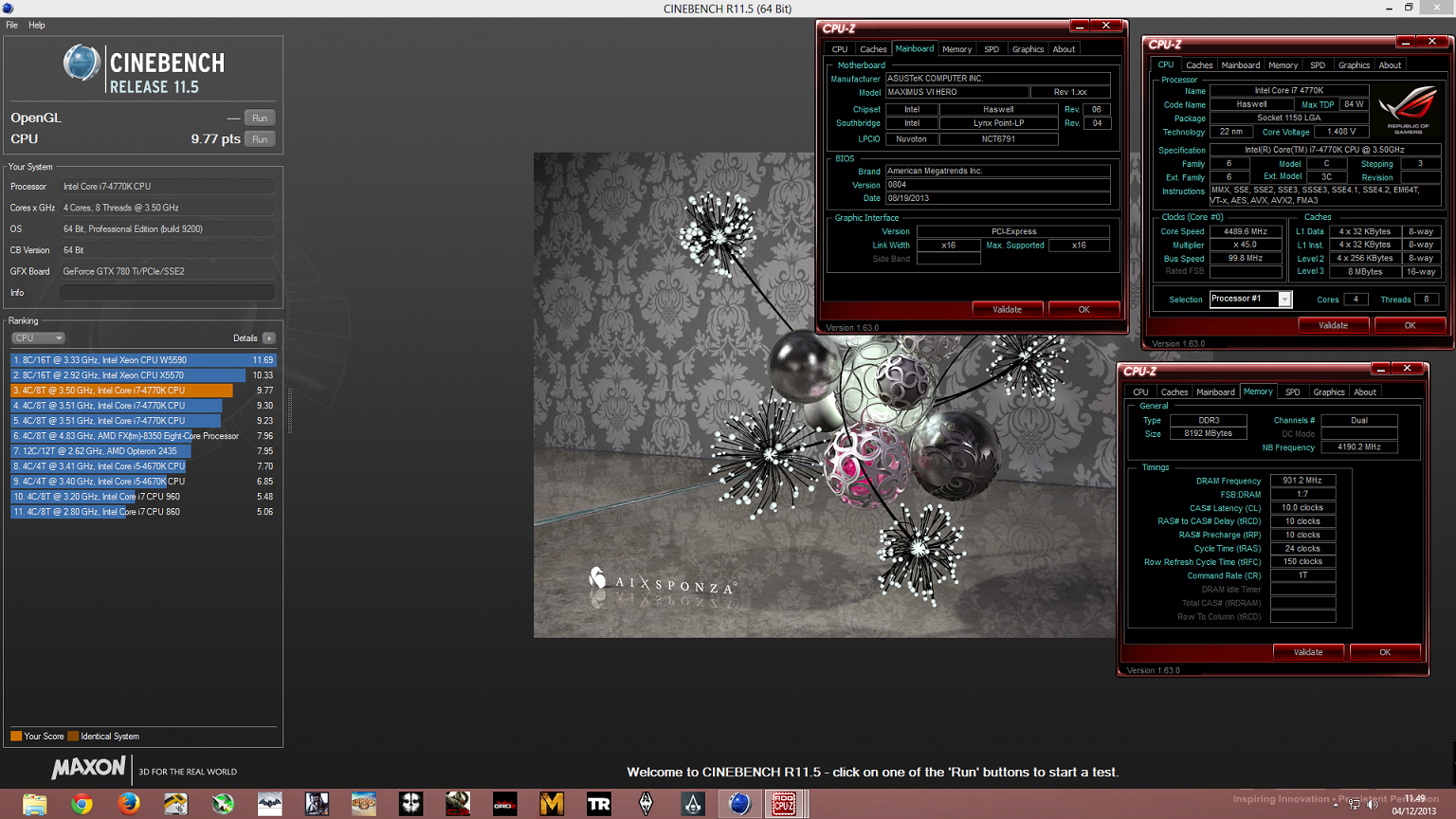
Task: Open the Help menu in Cinebench
Action: click(x=37, y=26)
